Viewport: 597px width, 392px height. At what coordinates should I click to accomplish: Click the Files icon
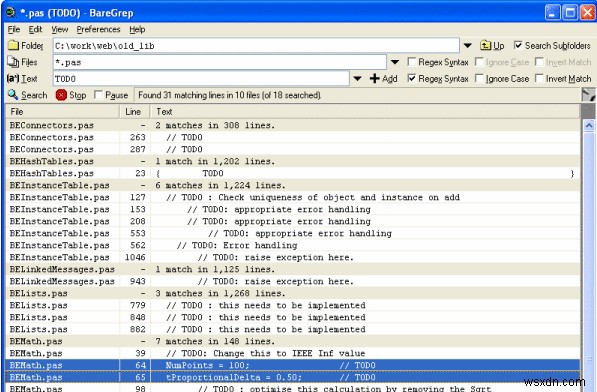[x=13, y=62]
